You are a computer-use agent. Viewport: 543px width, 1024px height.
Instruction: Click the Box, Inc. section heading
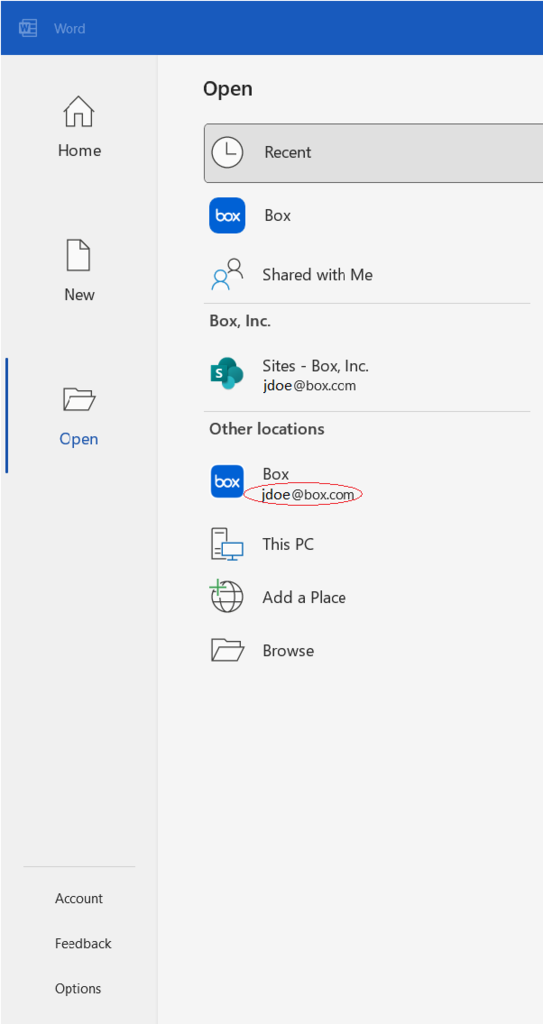pos(240,321)
